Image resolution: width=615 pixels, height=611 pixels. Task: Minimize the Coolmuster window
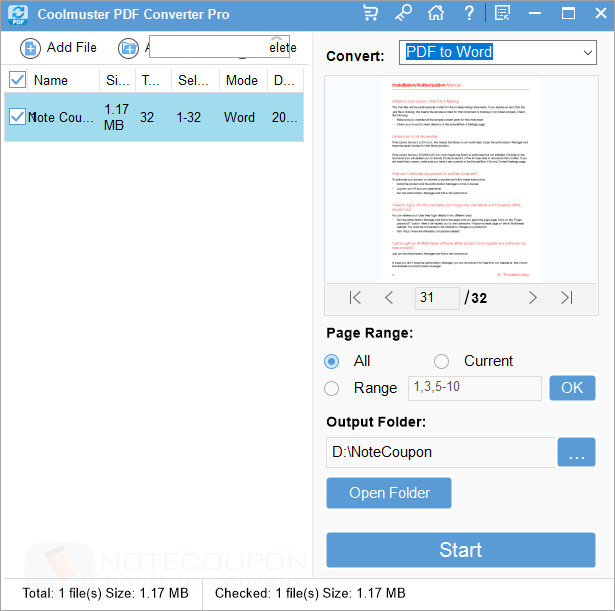[535, 13]
